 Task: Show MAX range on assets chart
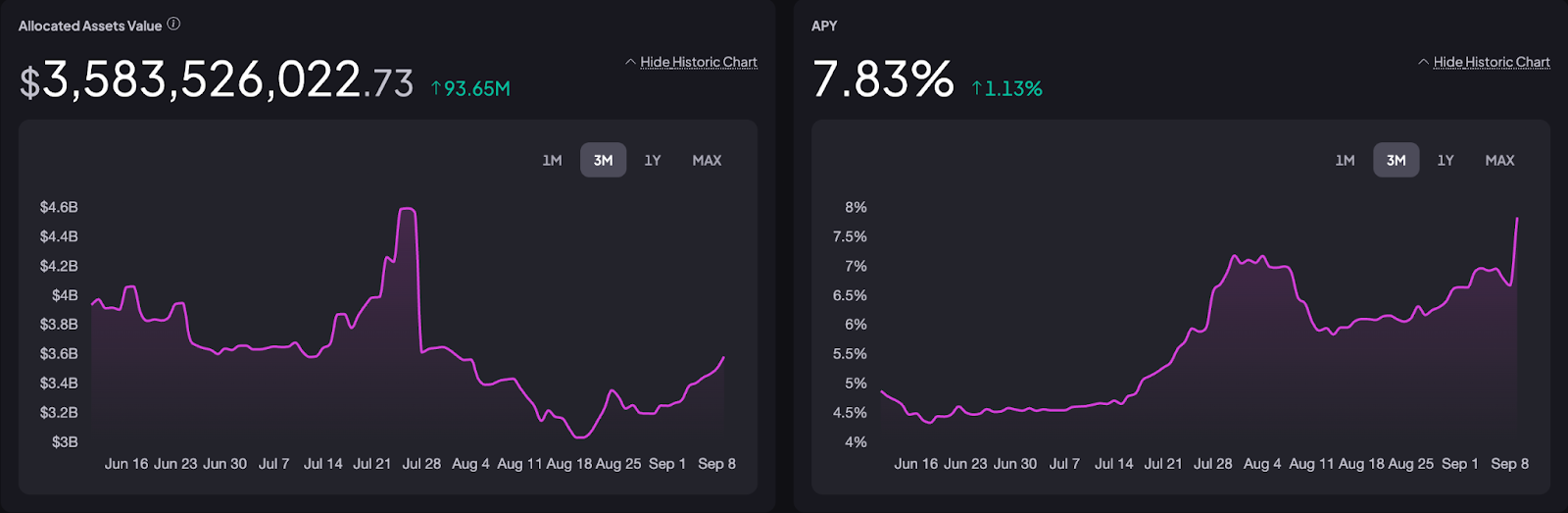coord(707,160)
